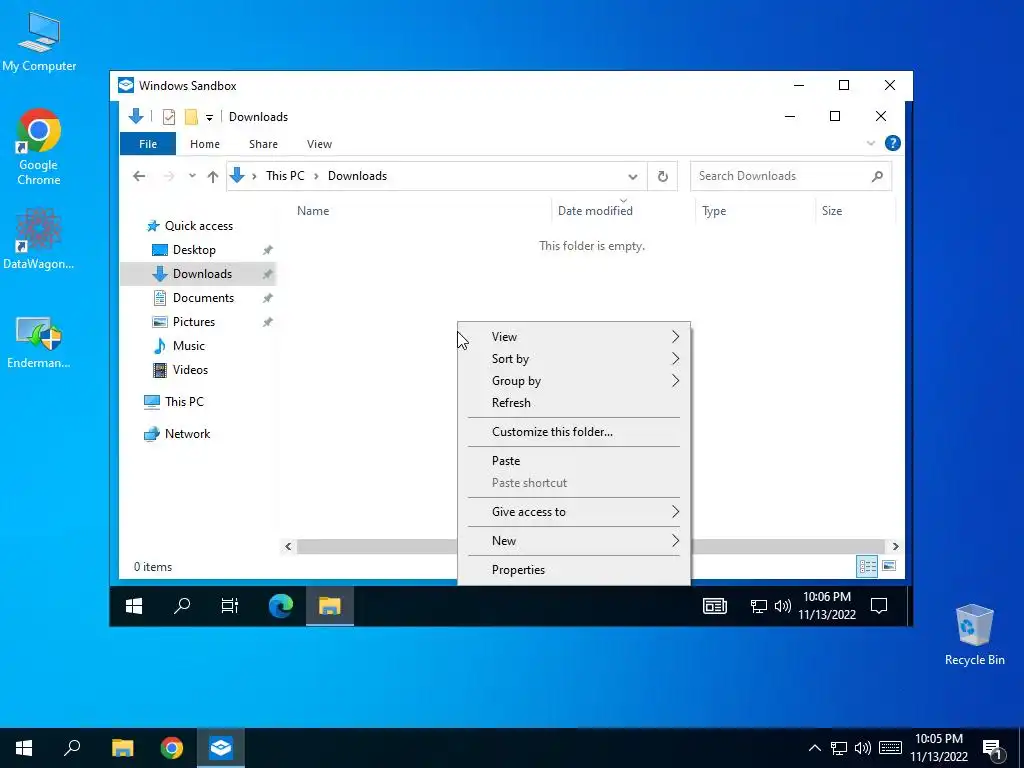Select Downloads in the navigation pane

click(x=199, y=274)
